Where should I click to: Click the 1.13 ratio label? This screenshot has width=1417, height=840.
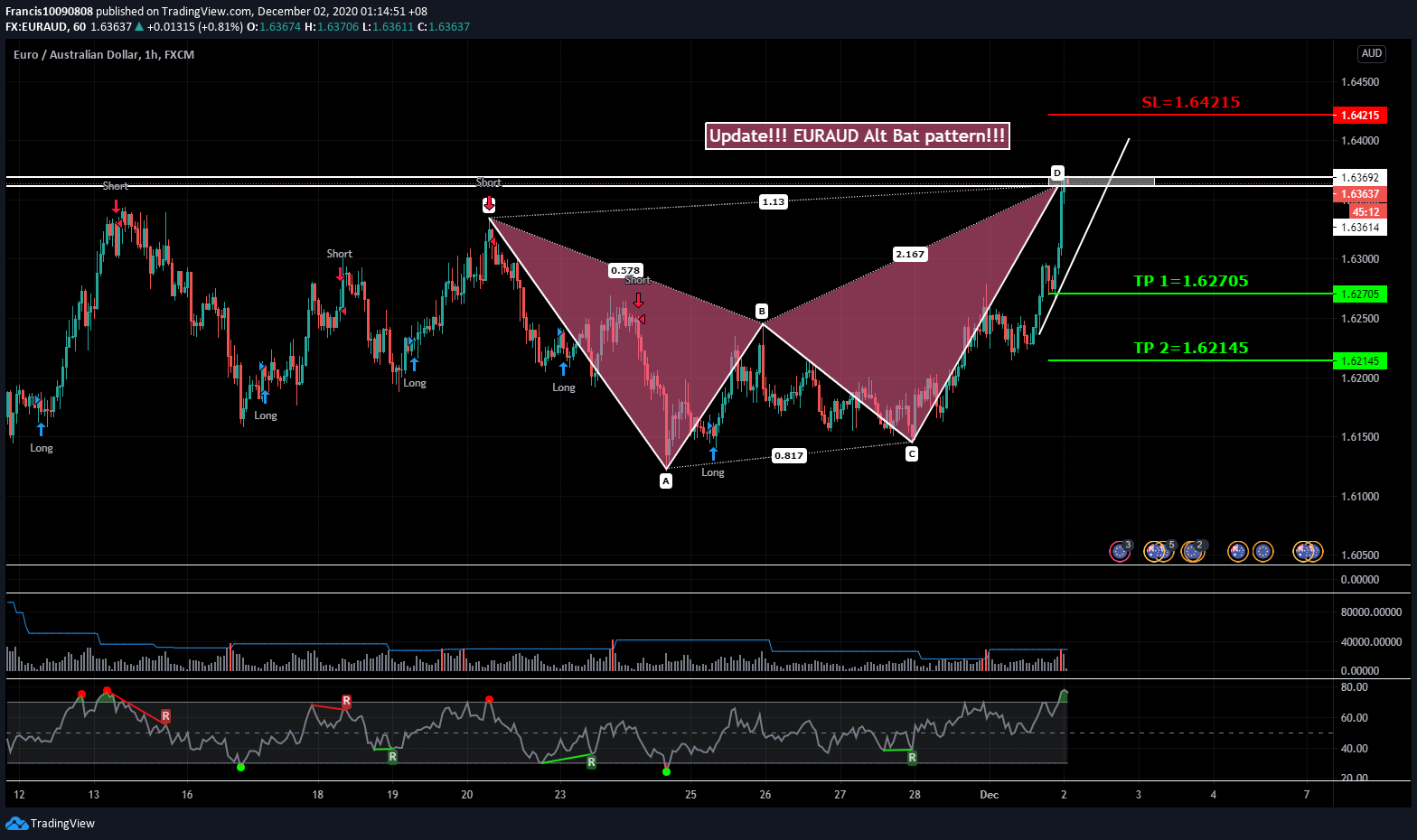(774, 201)
